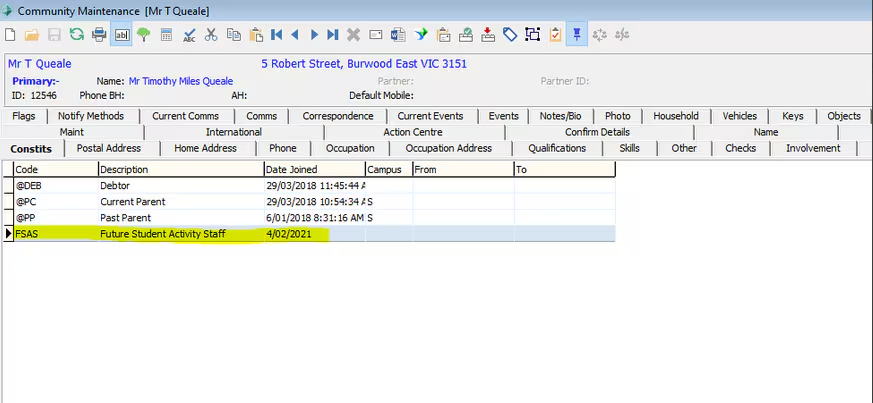This screenshot has height=403, width=873.
Task: Select the @DEB code cell
Action: pyautogui.click(x=56, y=185)
